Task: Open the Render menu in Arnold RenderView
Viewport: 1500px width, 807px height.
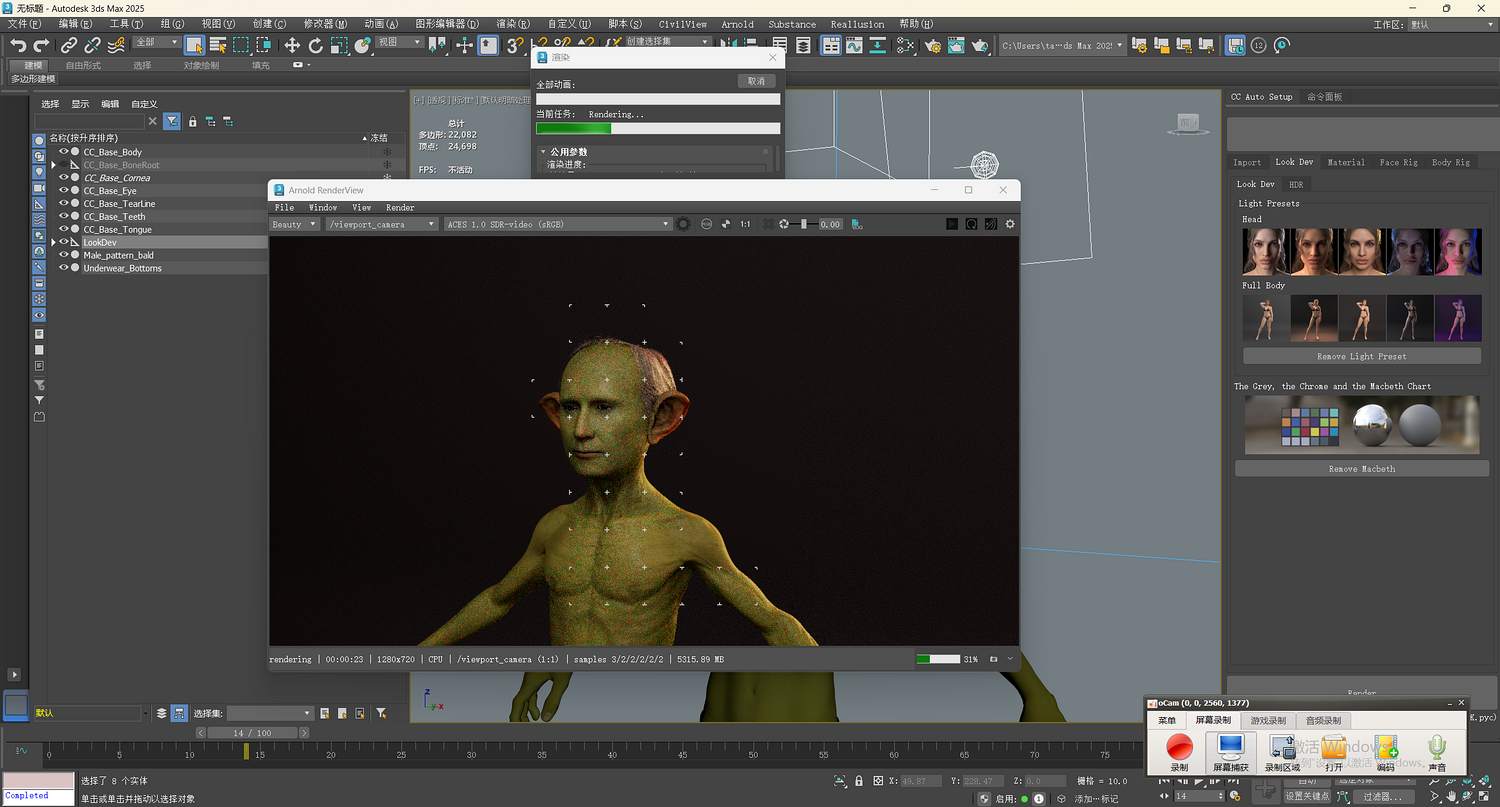Action: [x=400, y=208]
